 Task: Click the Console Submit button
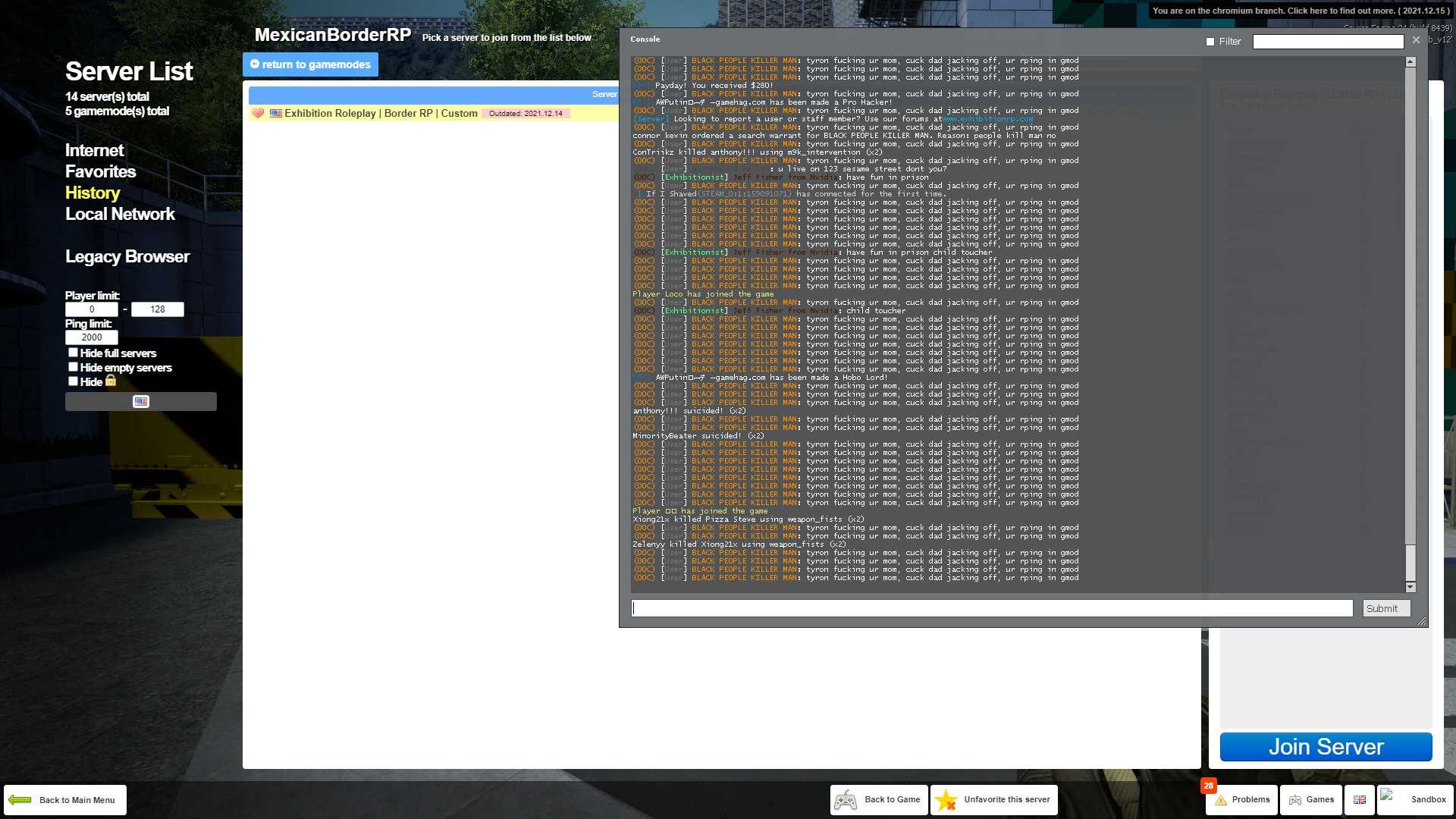[1386, 608]
